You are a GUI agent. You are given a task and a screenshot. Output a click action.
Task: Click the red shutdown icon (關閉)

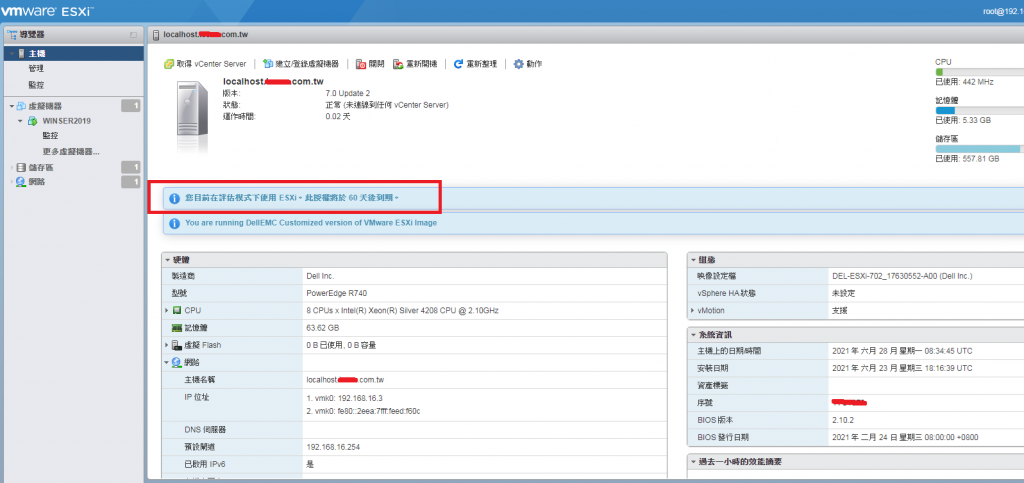pos(360,64)
